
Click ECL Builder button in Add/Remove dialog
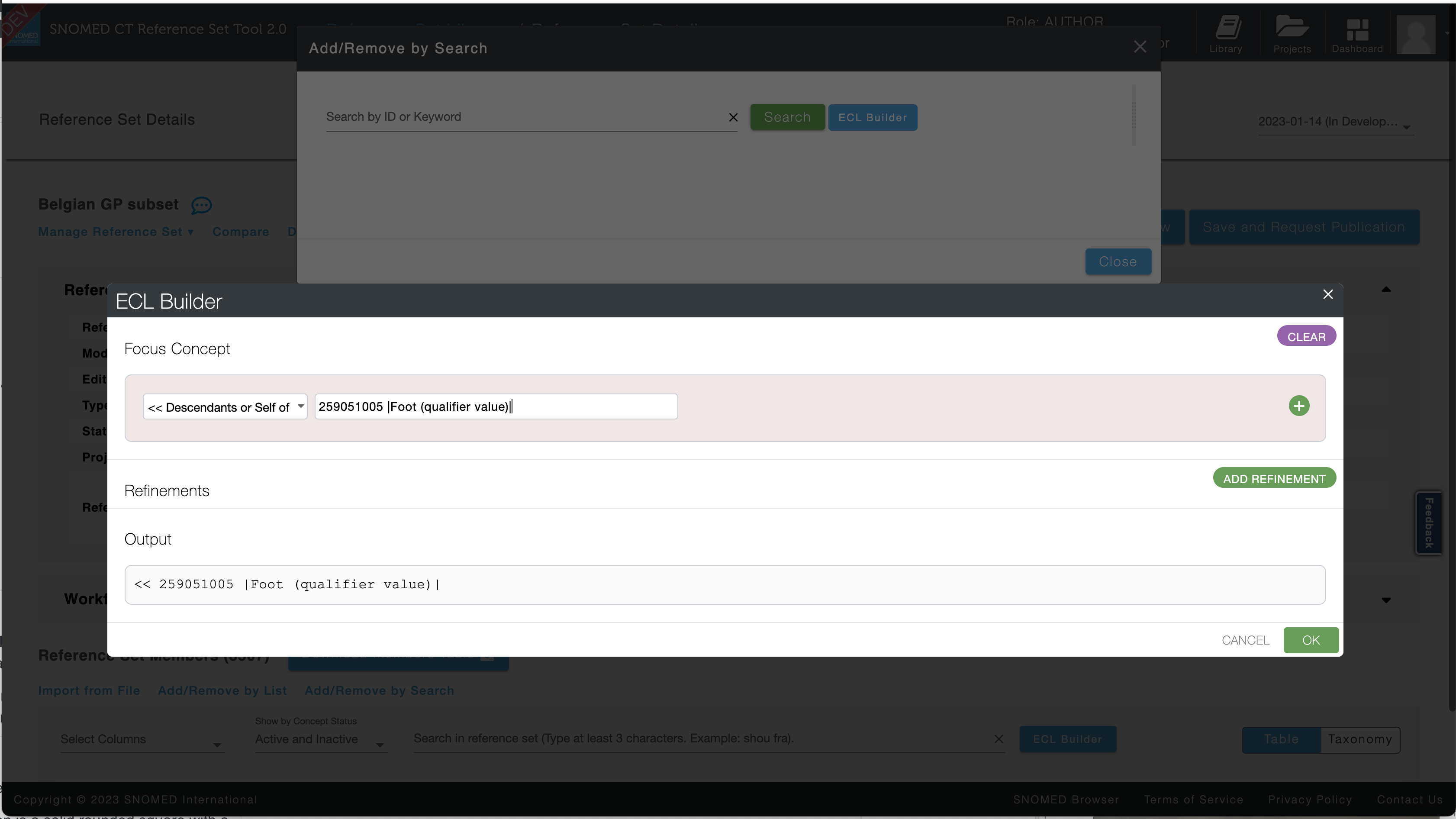[x=873, y=118]
